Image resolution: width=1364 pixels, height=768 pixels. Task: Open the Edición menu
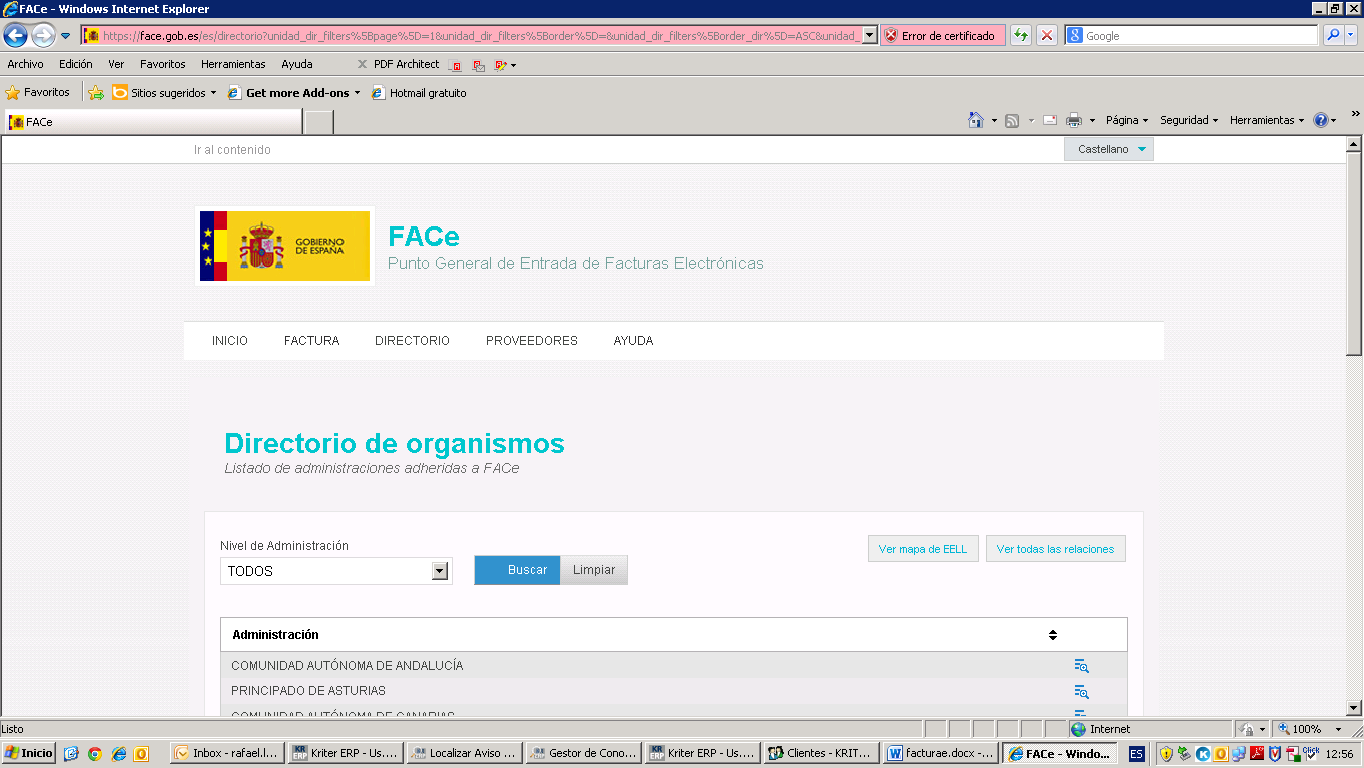76,64
